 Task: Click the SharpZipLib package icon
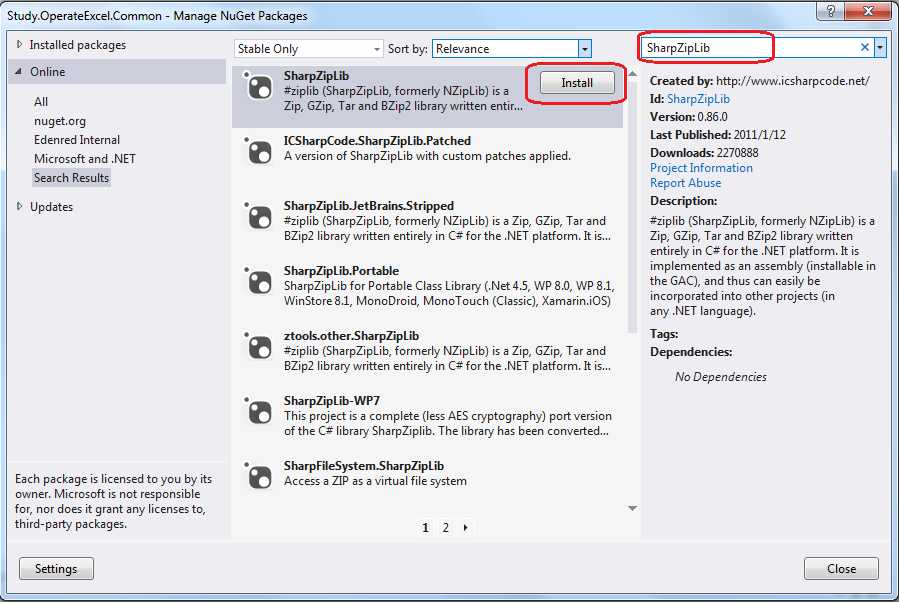click(x=259, y=87)
